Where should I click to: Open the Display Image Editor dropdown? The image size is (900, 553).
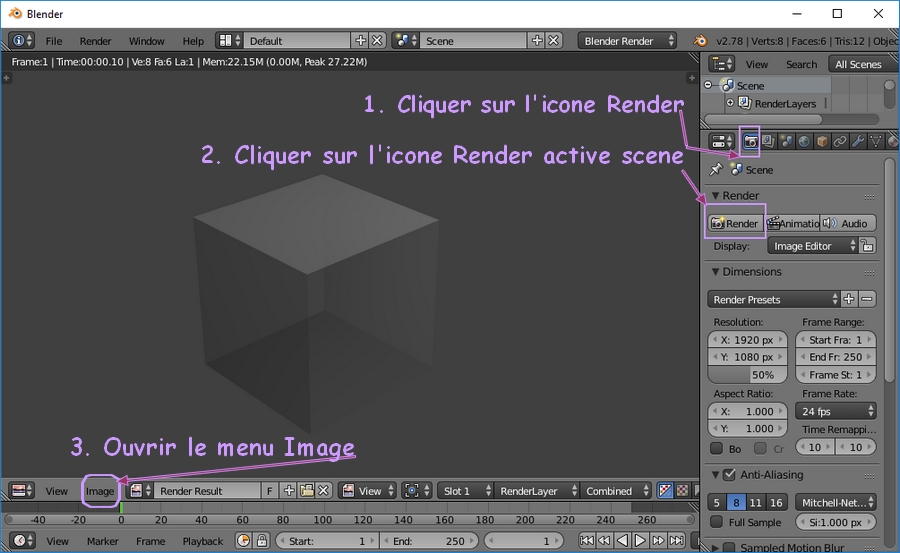tap(812, 246)
